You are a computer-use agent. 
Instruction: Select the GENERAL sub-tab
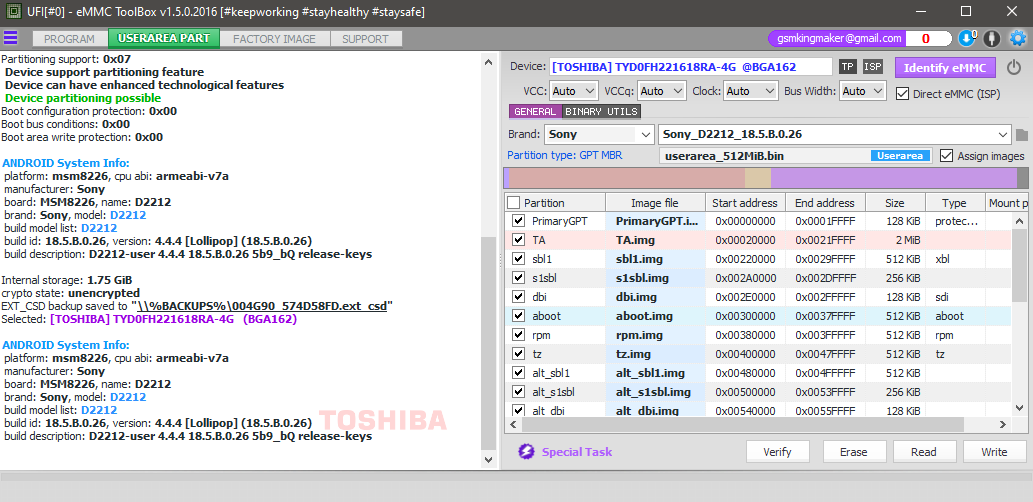click(536, 111)
